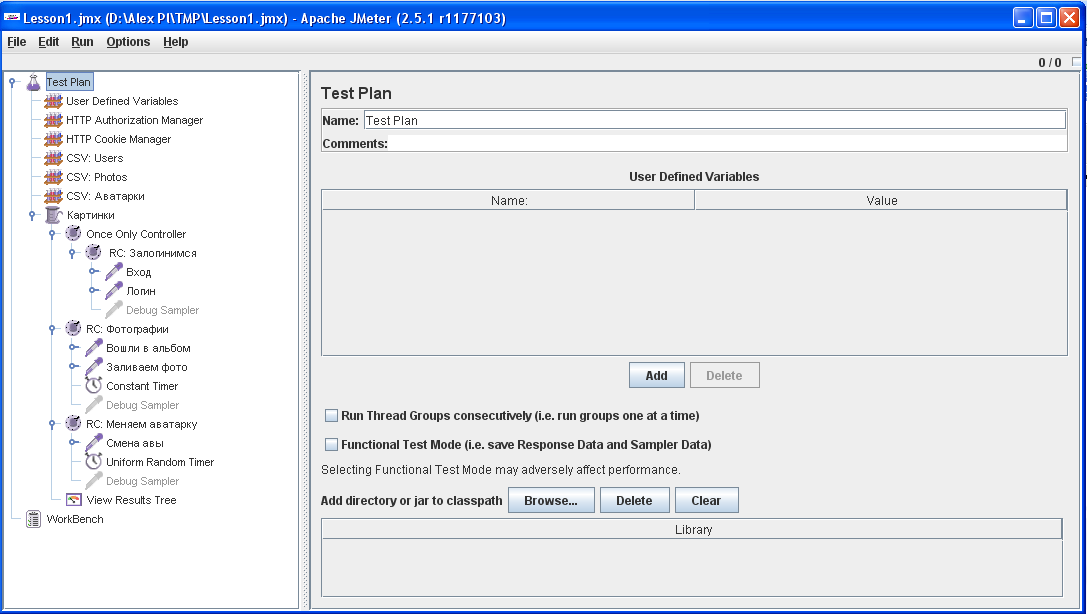Click the Вход sampler pipette icon
This screenshot has width=1087, height=614.
[114, 272]
